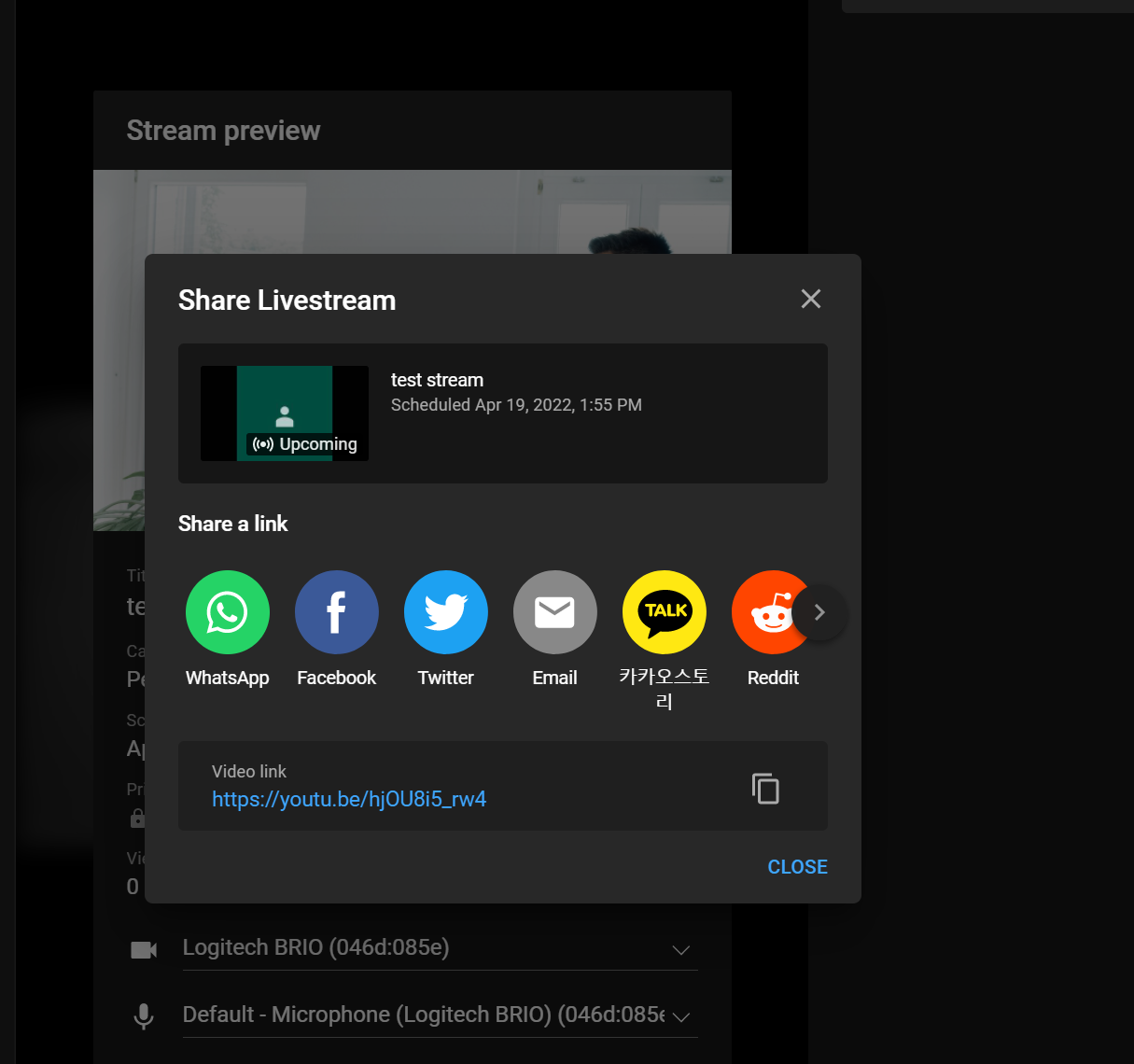Image resolution: width=1134 pixels, height=1064 pixels.
Task: Click the microphone icon for audio settings
Action: tap(144, 1015)
